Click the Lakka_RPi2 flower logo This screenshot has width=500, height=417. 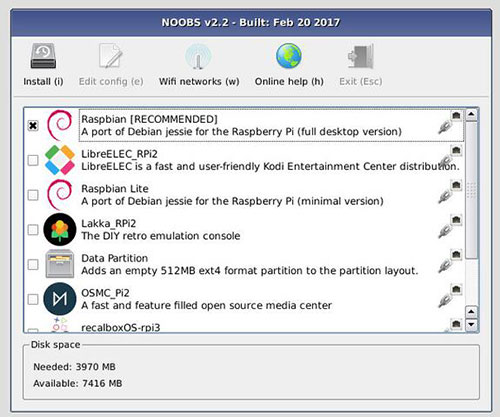59,230
